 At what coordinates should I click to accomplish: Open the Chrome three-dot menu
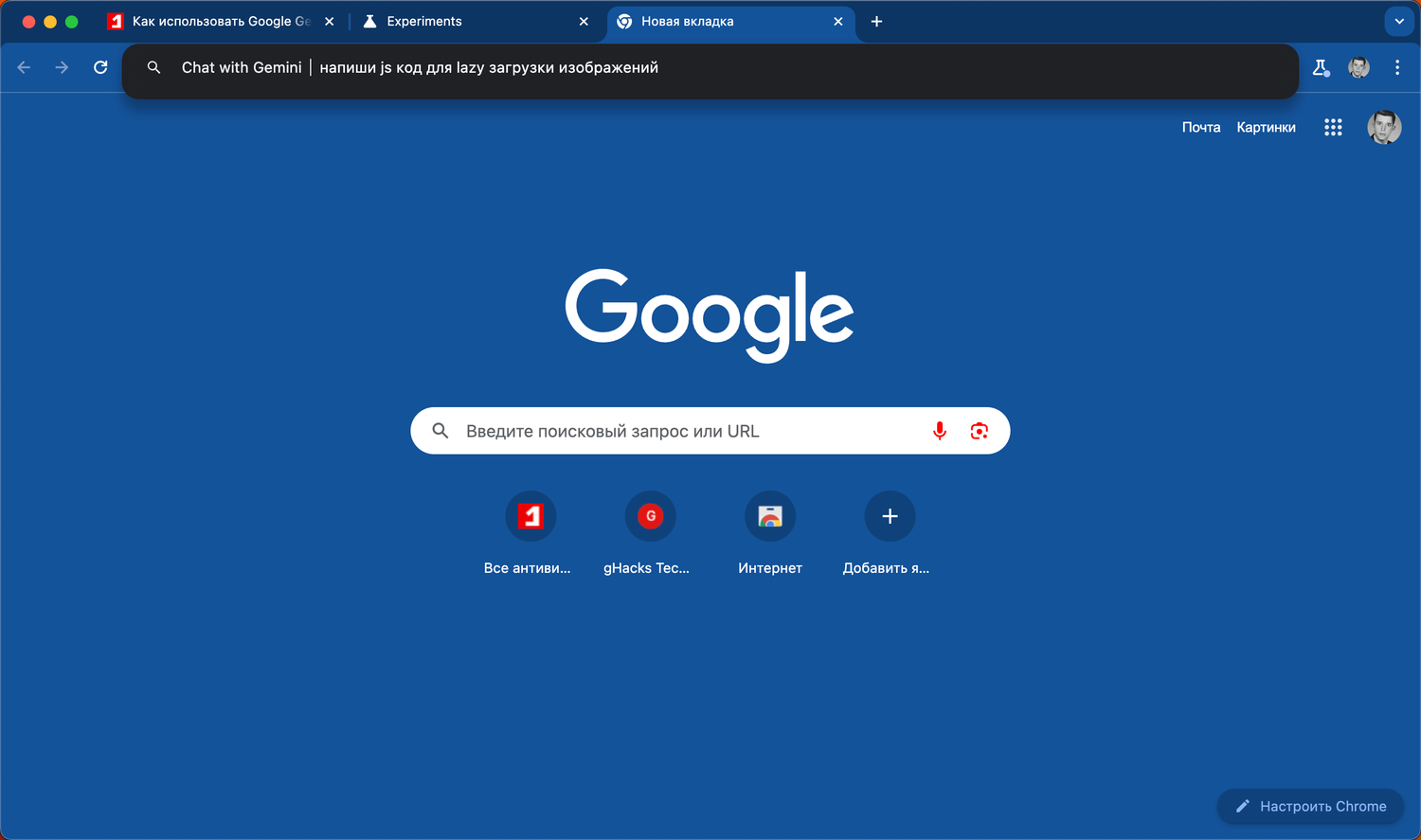[x=1397, y=67]
